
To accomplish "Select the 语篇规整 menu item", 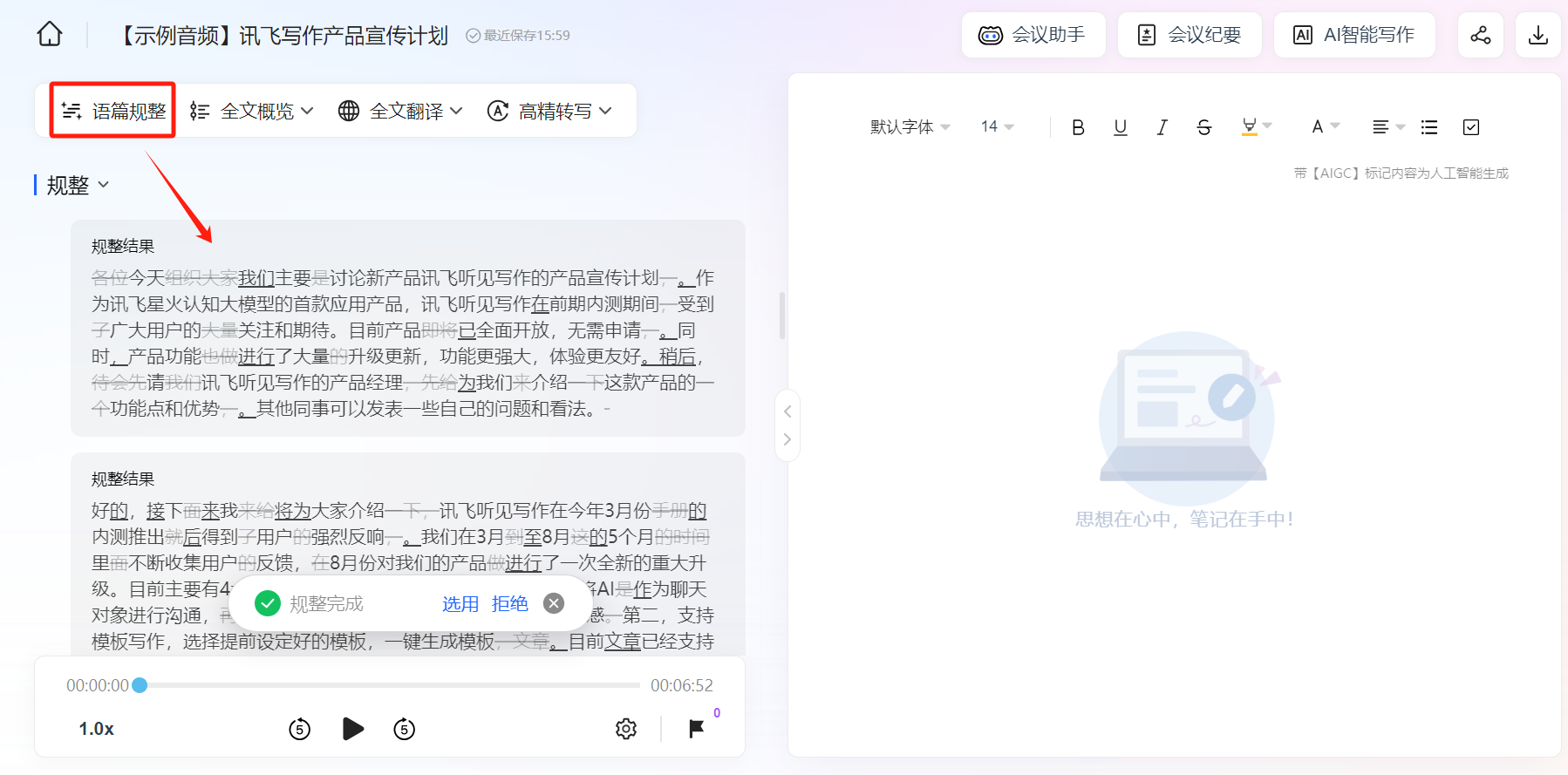I will click(x=112, y=111).
